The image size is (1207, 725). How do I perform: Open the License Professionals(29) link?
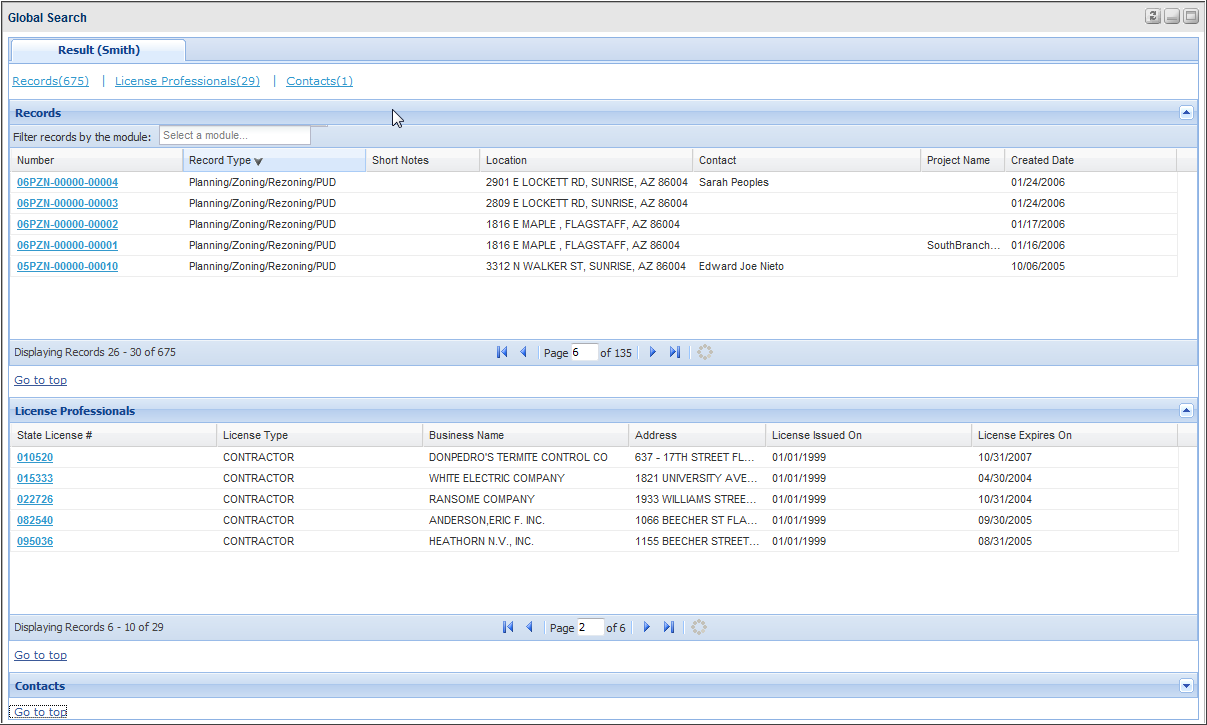187,81
